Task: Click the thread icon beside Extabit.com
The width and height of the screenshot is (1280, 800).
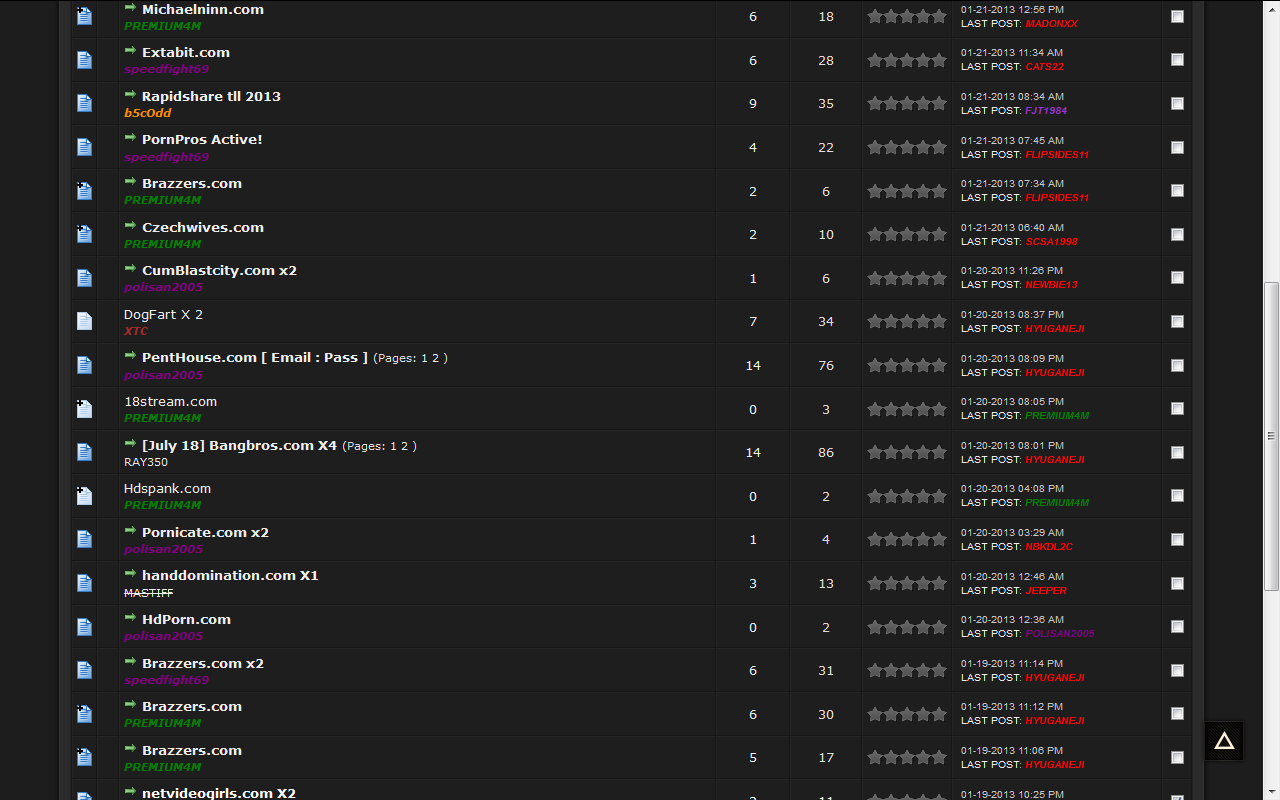Action: tap(84, 60)
